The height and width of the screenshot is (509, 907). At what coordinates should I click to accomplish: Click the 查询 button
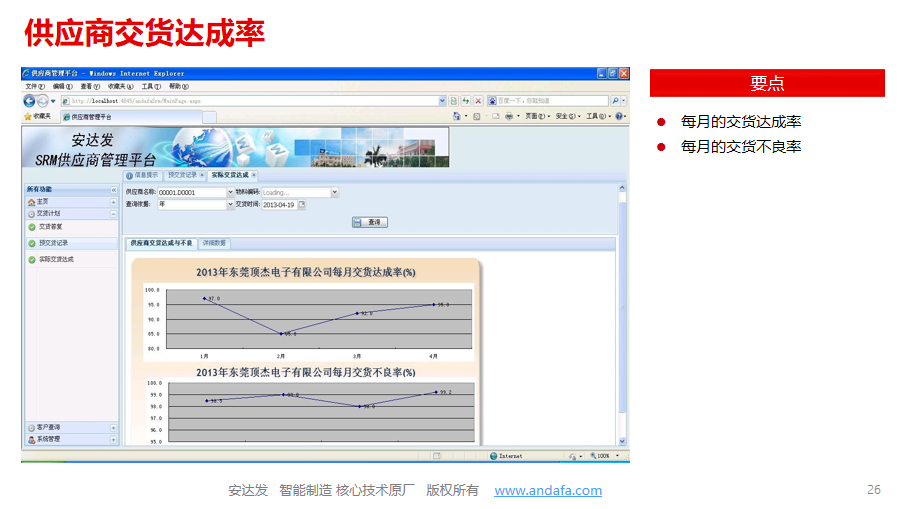tap(370, 222)
